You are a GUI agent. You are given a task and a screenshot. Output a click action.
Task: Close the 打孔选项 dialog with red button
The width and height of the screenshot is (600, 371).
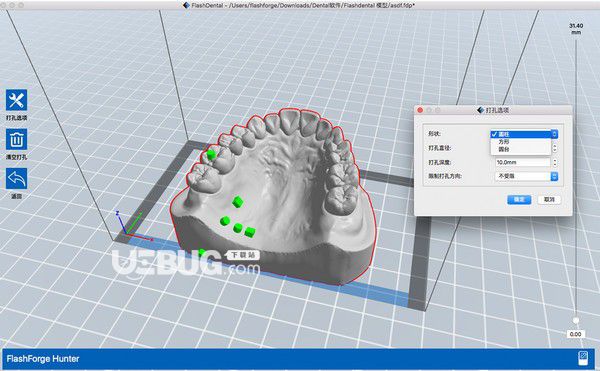[x=420, y=110]
